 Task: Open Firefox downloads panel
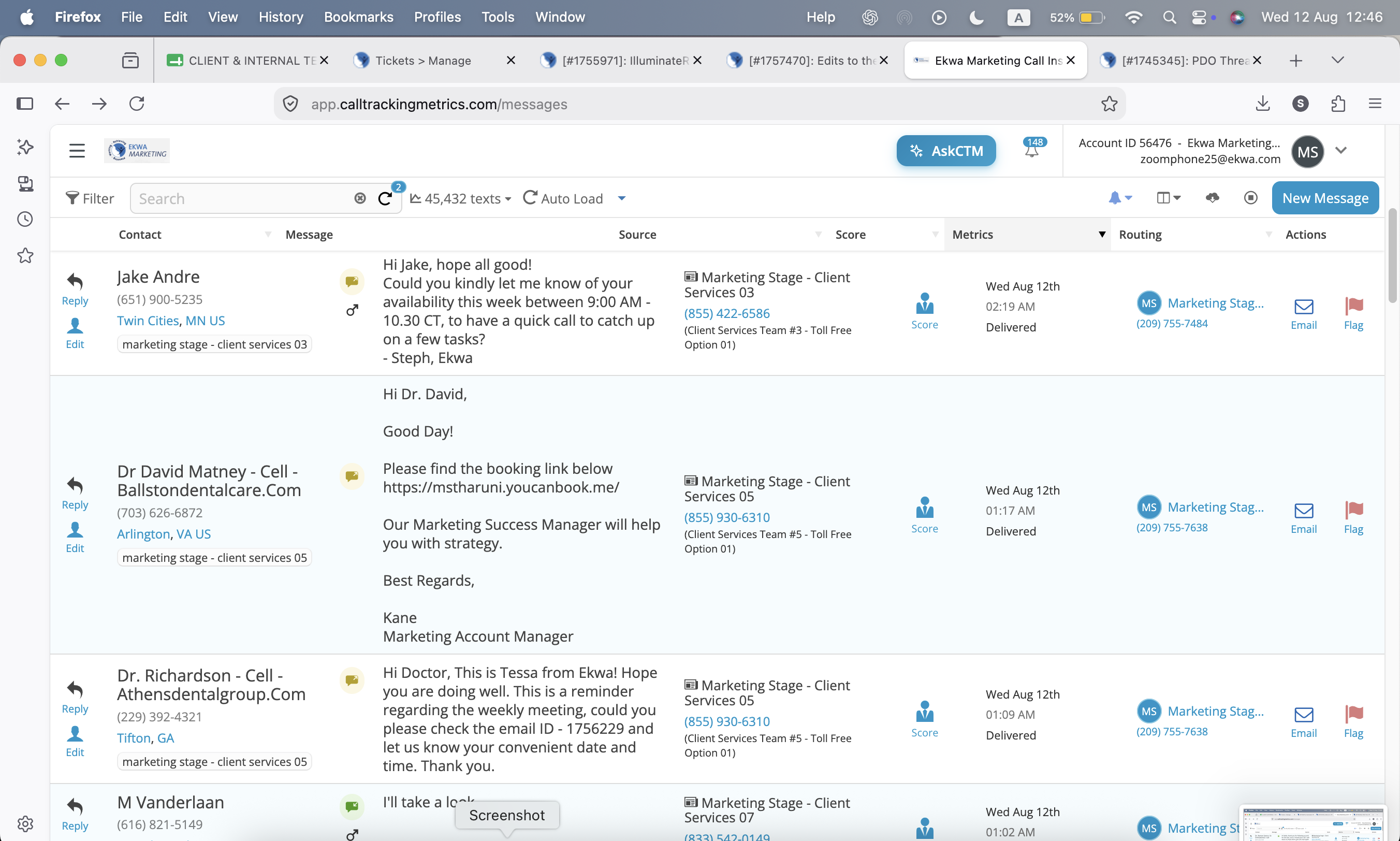[1263, 104]
